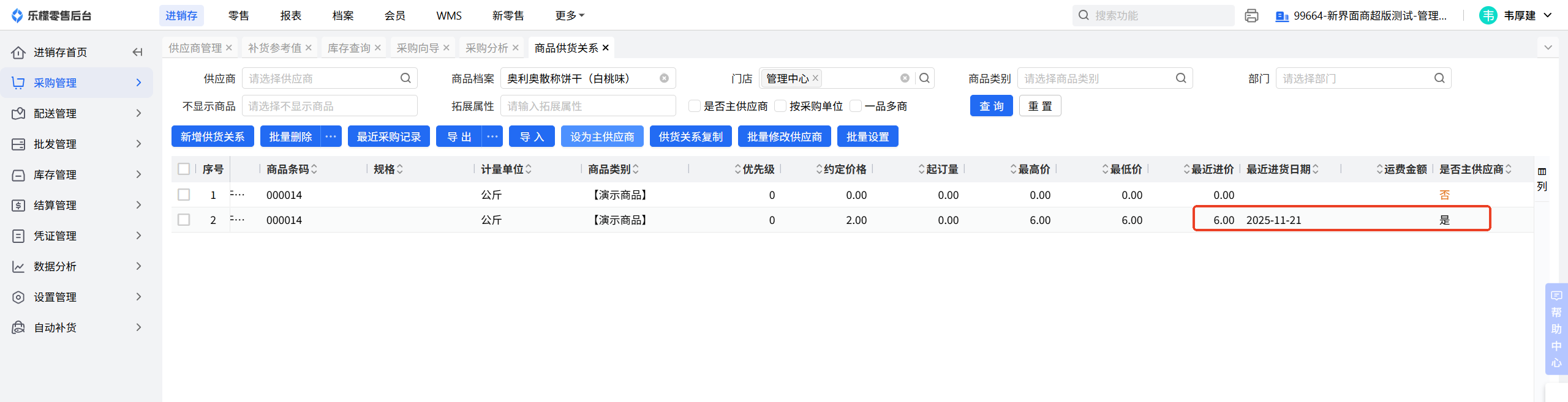Click search icon in 部门 field
This screenshot has height=402, width=1568.
[1439, 78]
